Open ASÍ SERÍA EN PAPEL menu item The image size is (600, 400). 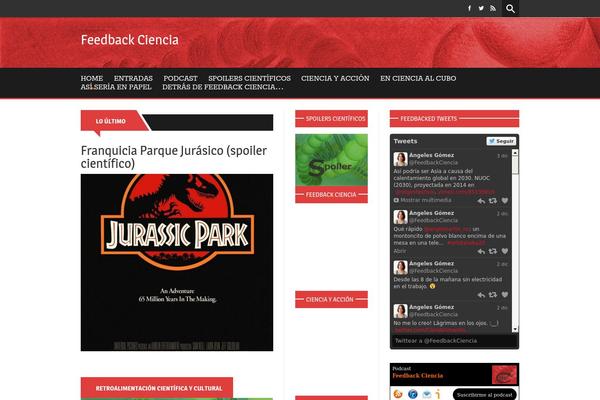tap(116, 87)
